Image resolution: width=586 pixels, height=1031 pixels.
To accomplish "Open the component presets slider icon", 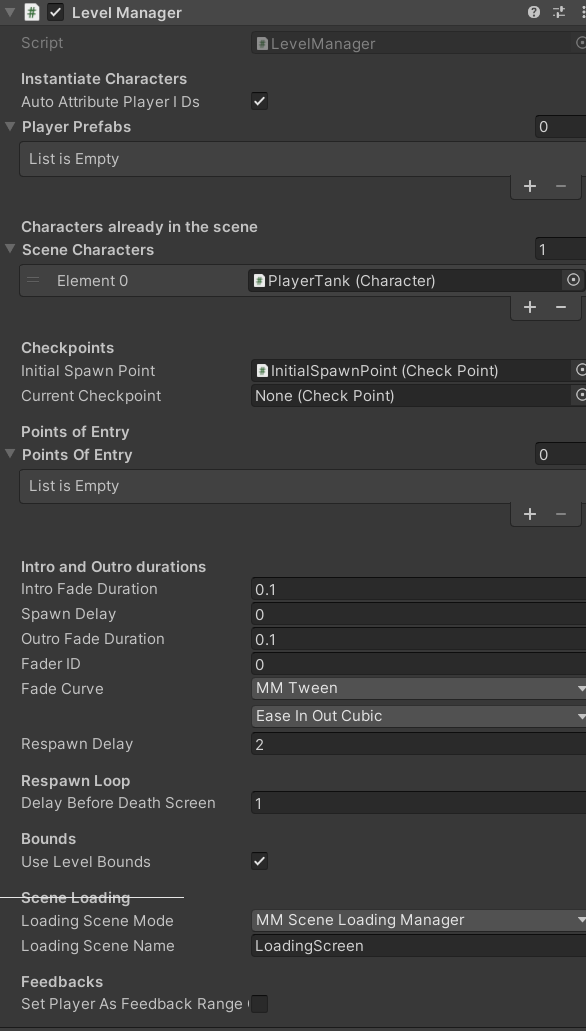I will click(x=559, y=12).
